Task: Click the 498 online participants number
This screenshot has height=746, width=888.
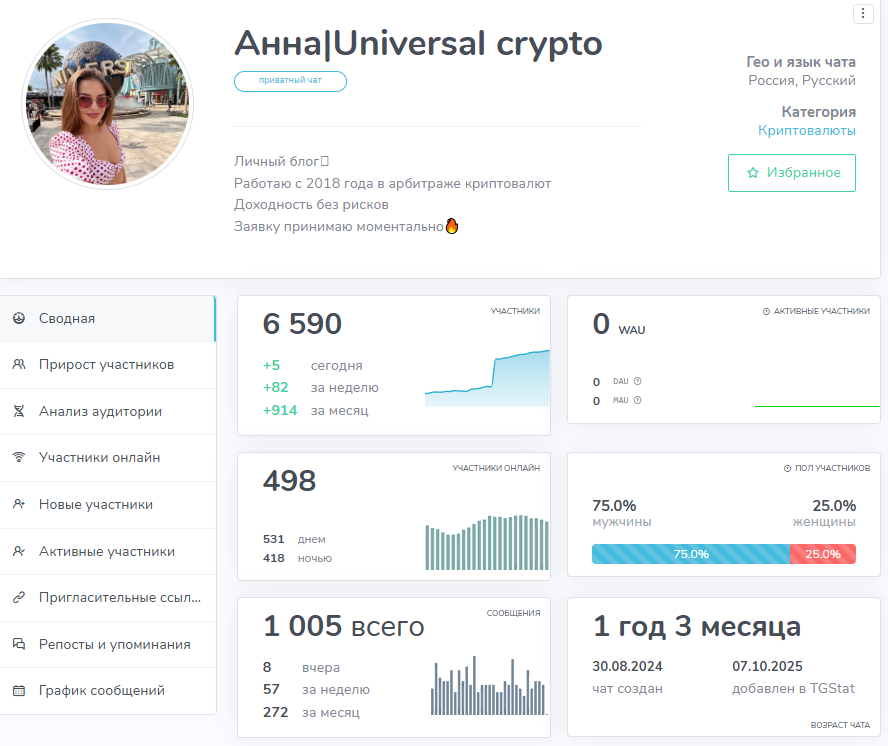Action: (289, 481)
